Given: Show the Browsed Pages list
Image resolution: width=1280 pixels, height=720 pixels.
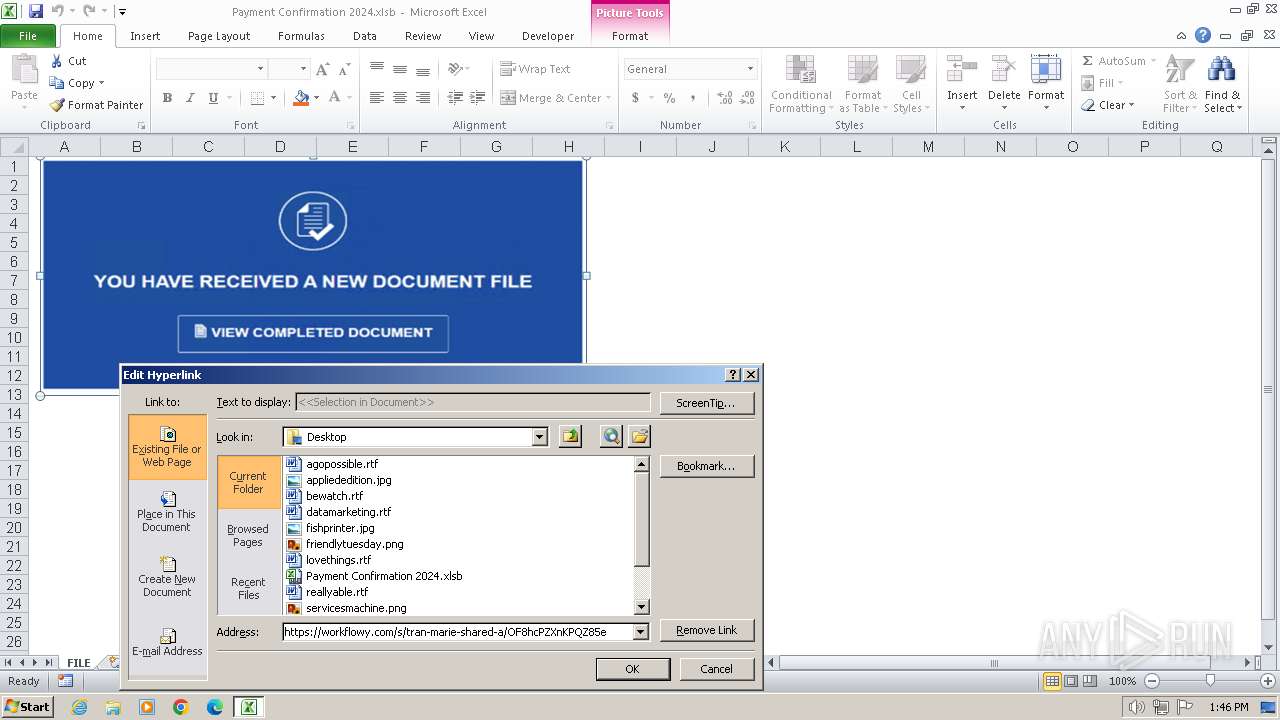Looking at the screenshot, I should click(x=248, y=536).
